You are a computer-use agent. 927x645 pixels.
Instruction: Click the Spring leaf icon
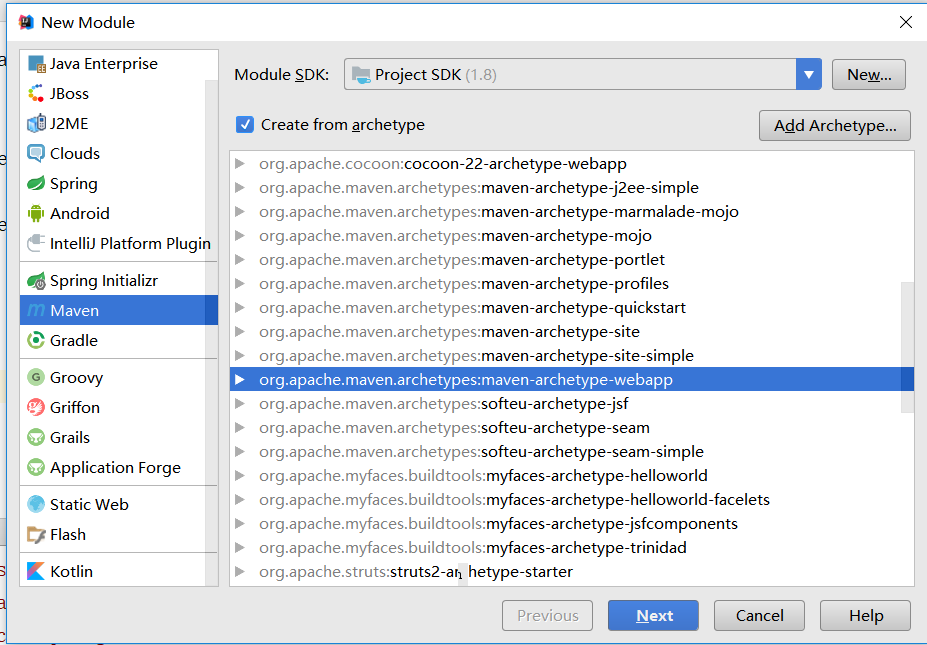tap(36, 183)
